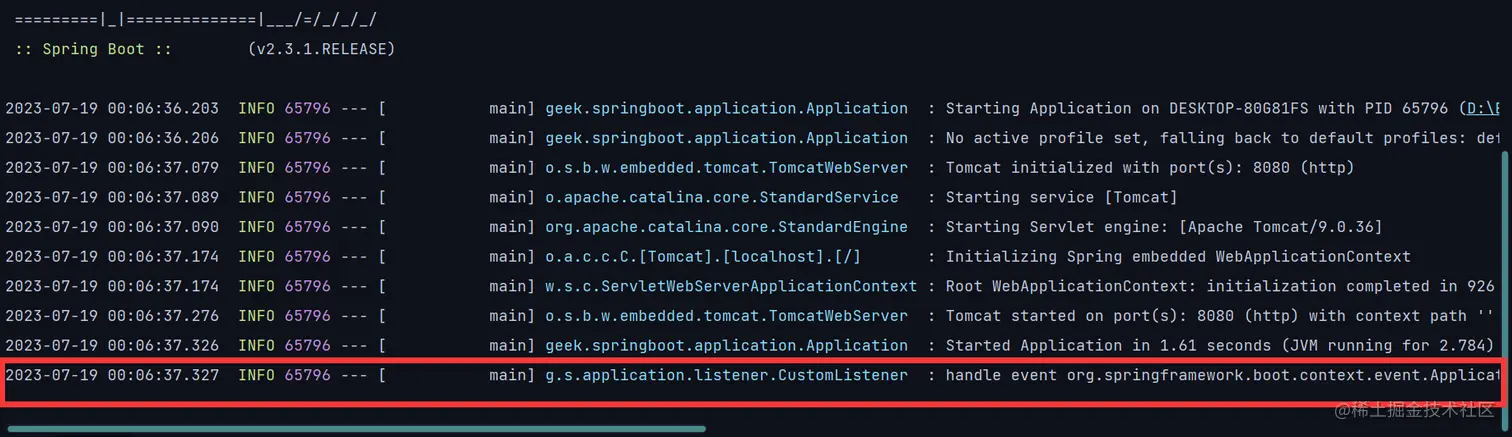Click the '(v2.3.1.RELEASE)' version text

tap(322, 49)
